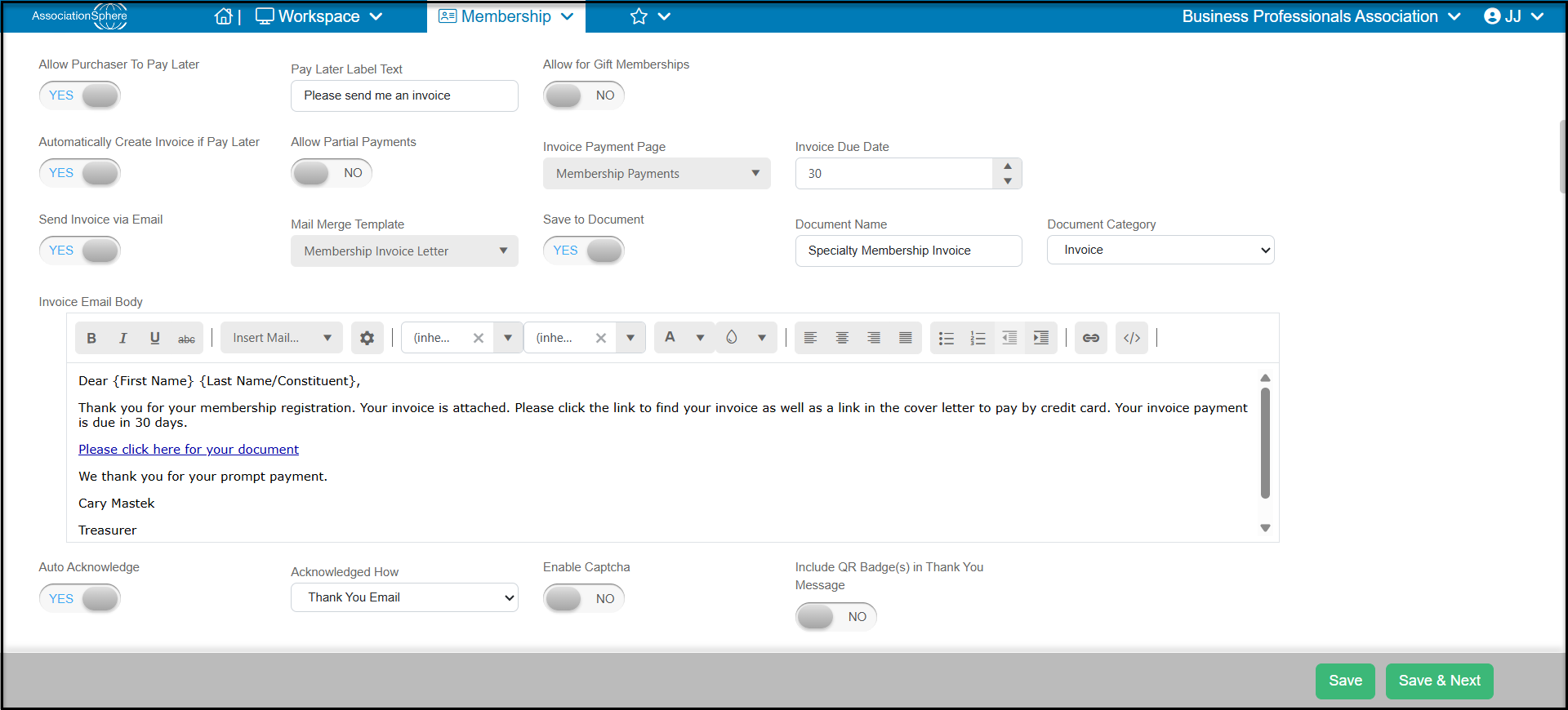Toggle bold formatting in email editor
This screenshot has height=710, width=1568.
(x=91, y=338)
